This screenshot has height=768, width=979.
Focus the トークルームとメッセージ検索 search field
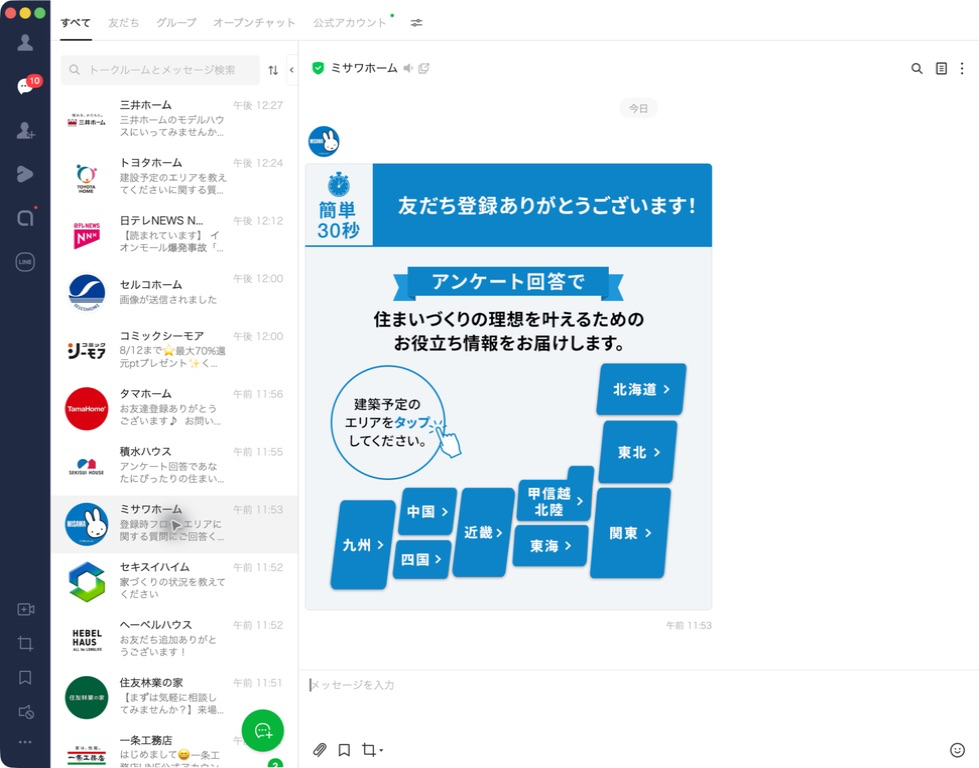160,70
